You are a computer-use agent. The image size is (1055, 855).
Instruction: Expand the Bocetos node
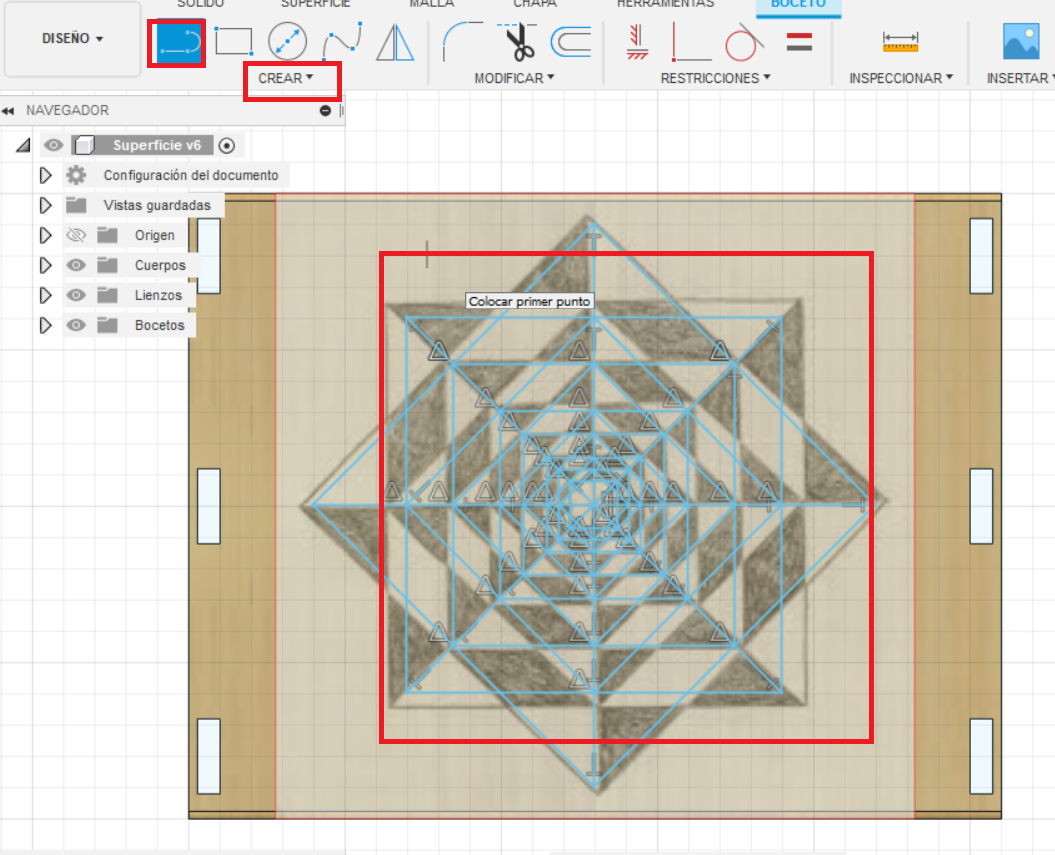pyautogui.click(x=45, y=325)
